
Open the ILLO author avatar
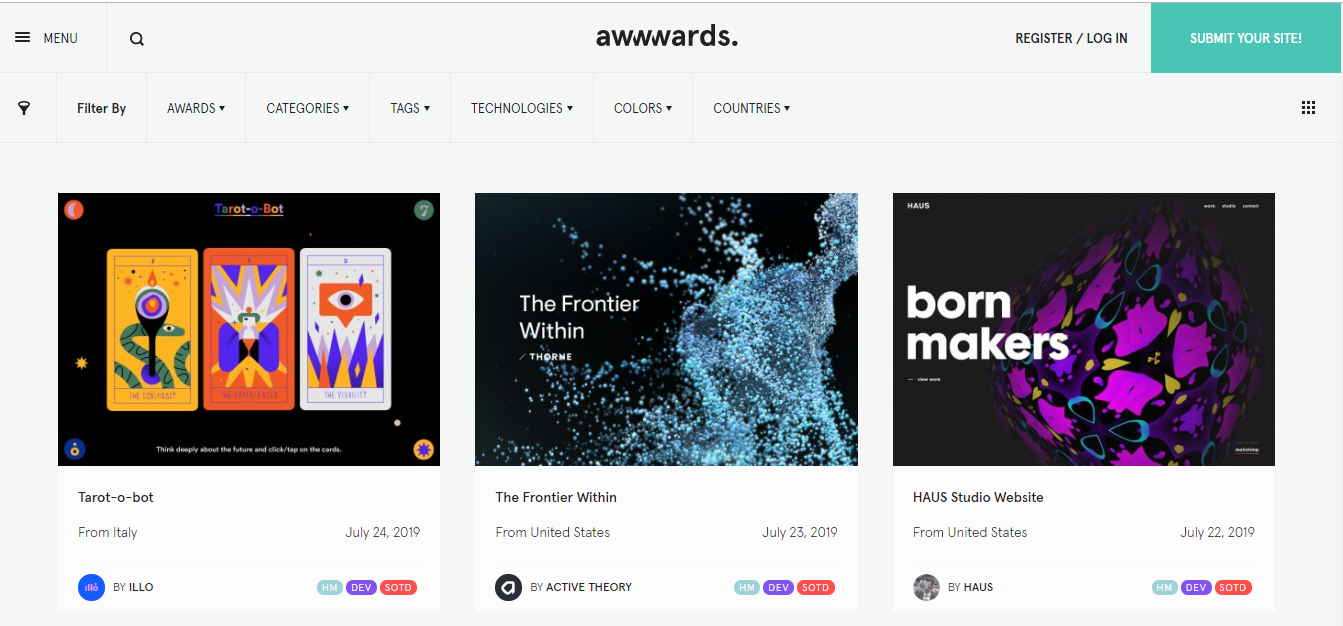click(x=91, y=587)
